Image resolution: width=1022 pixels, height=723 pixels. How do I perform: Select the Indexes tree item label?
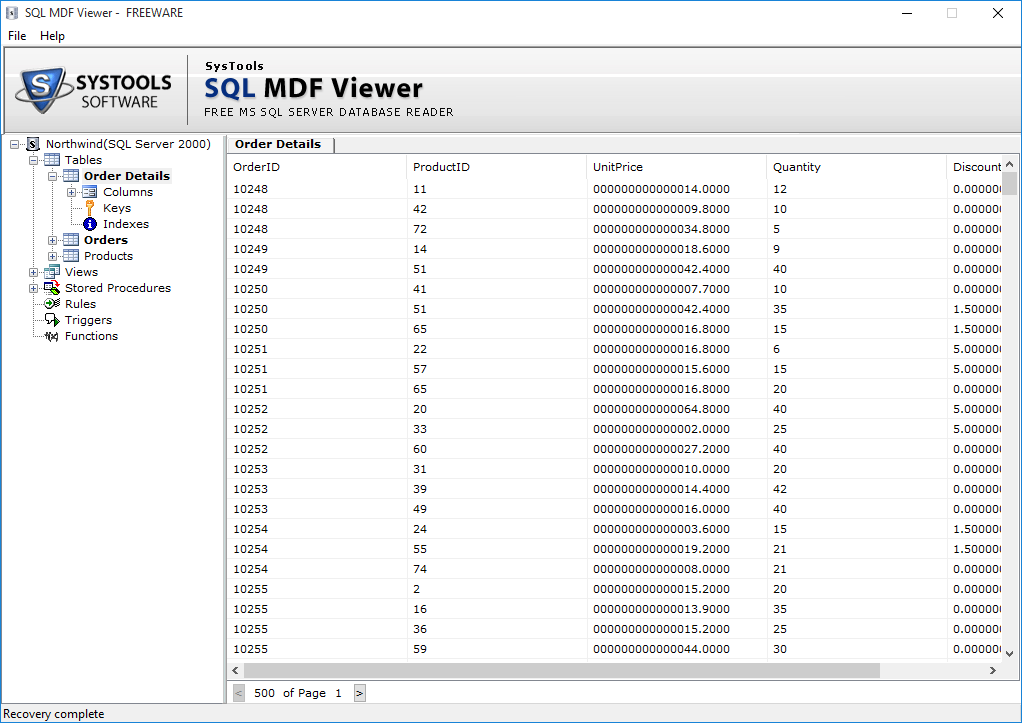[x=126, y=224]
